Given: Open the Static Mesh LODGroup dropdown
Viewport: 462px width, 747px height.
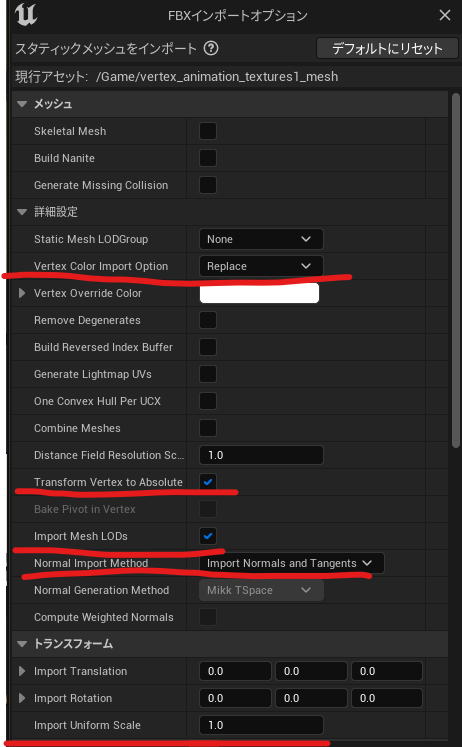Looking at the screenshot, I should [x=261, y=239].
